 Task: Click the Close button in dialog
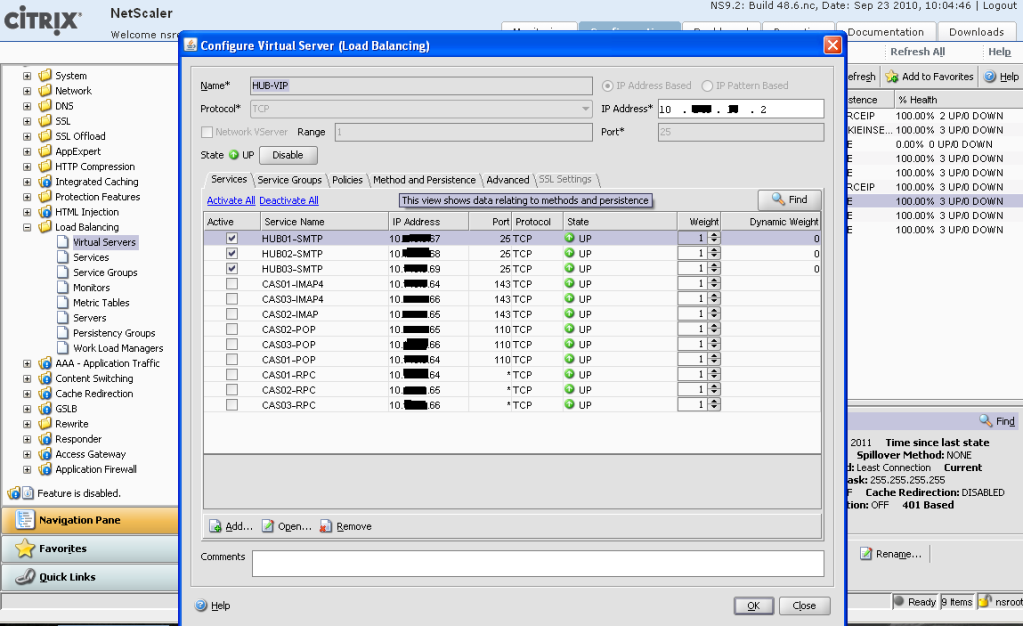coord(804,606)
